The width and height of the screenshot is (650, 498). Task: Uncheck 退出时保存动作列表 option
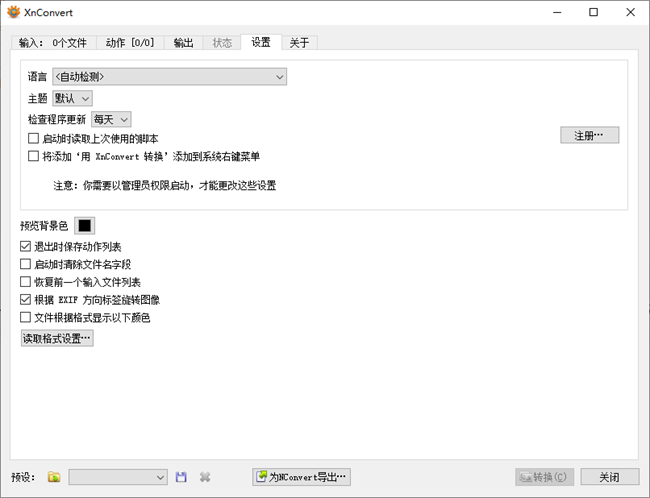coord(26,246)
